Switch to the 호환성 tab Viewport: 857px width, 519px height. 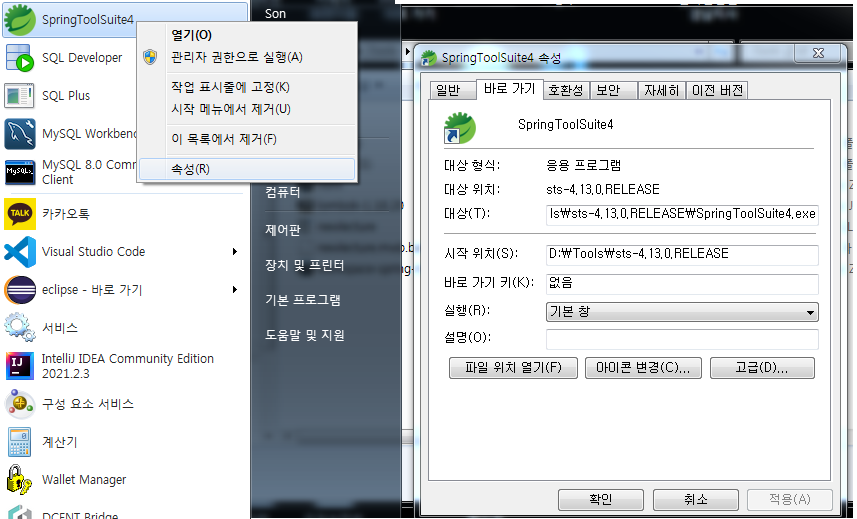[x=566, y=90]
